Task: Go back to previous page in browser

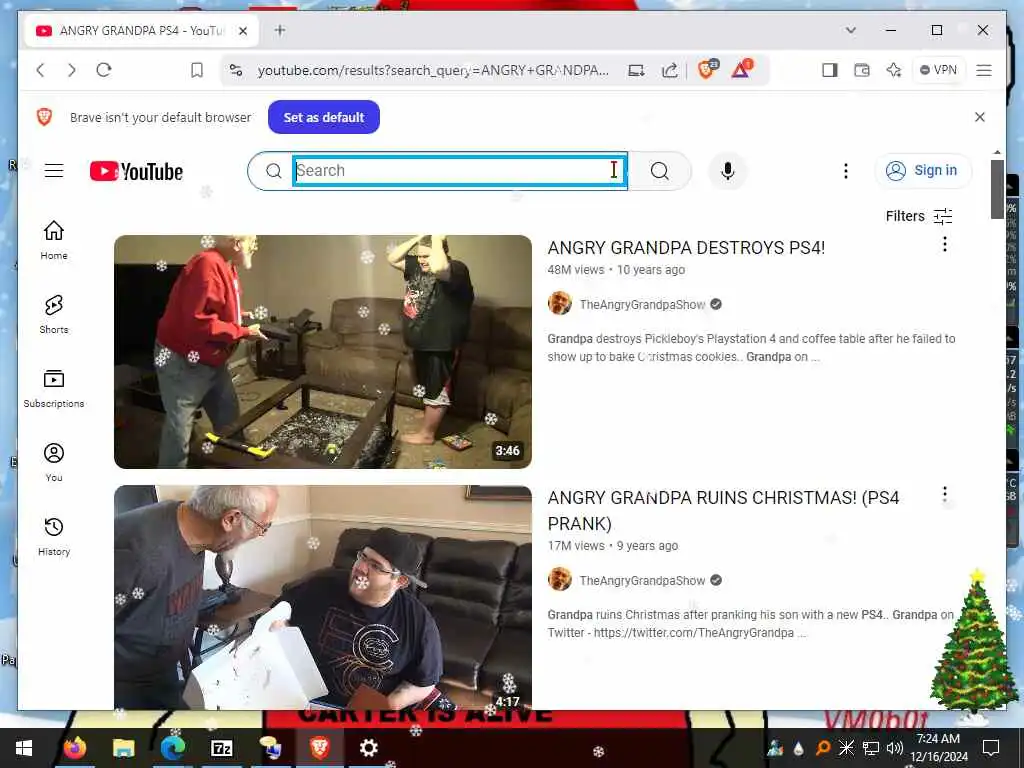Action: [x=40, y=70]
